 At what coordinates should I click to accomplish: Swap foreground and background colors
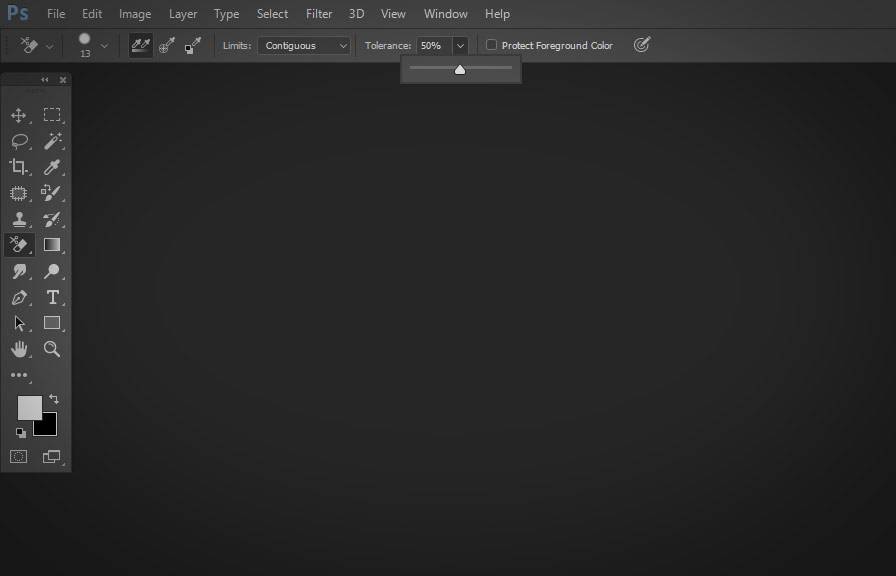pos(54,398)
